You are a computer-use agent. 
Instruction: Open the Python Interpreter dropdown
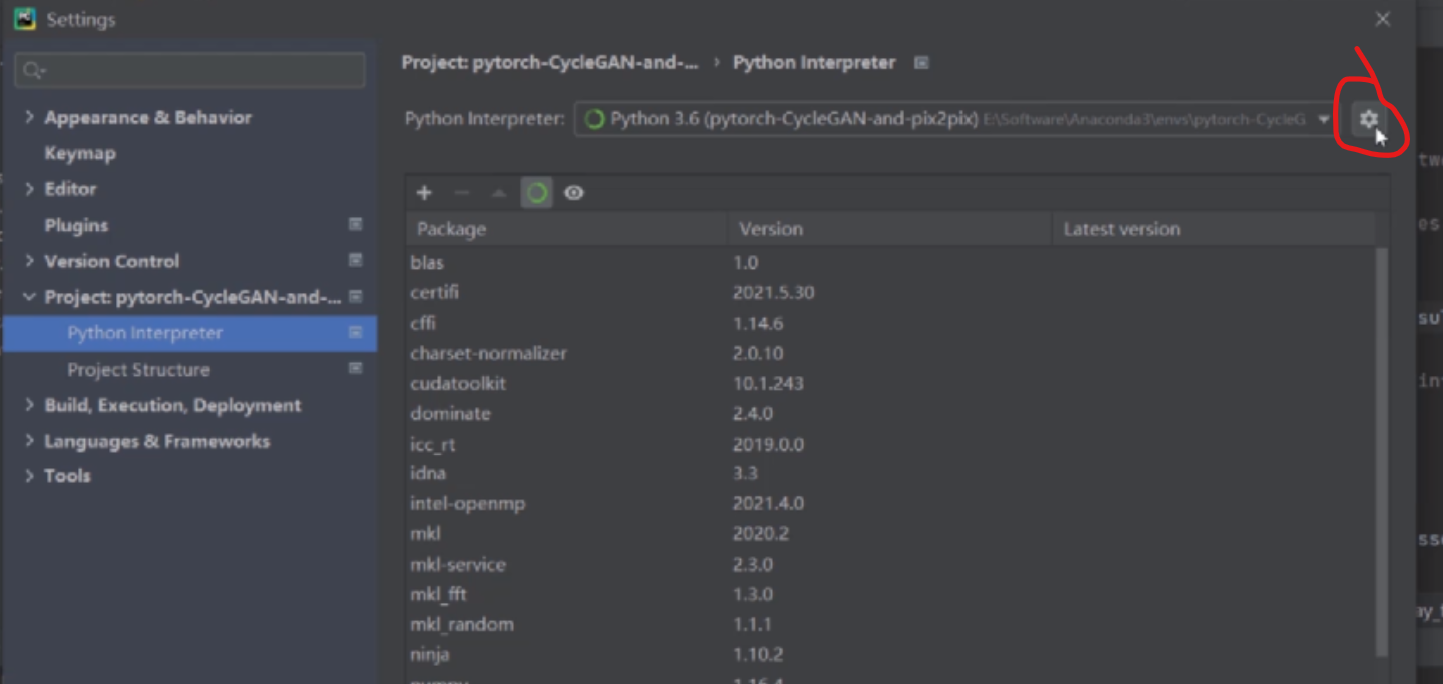click(x=955, y=119)
